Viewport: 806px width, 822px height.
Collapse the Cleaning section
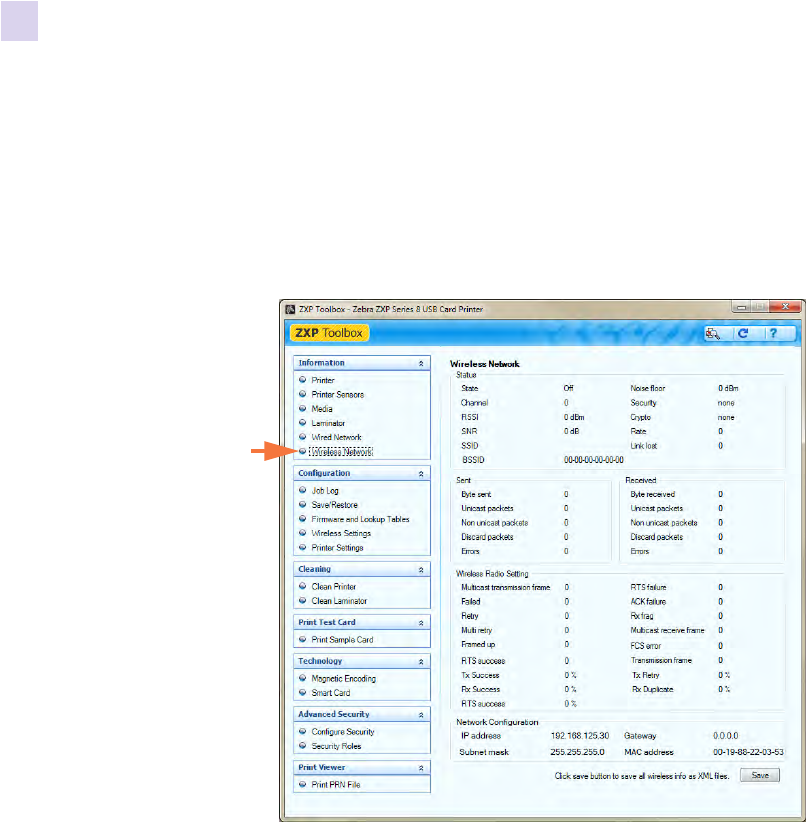(421, 569)
